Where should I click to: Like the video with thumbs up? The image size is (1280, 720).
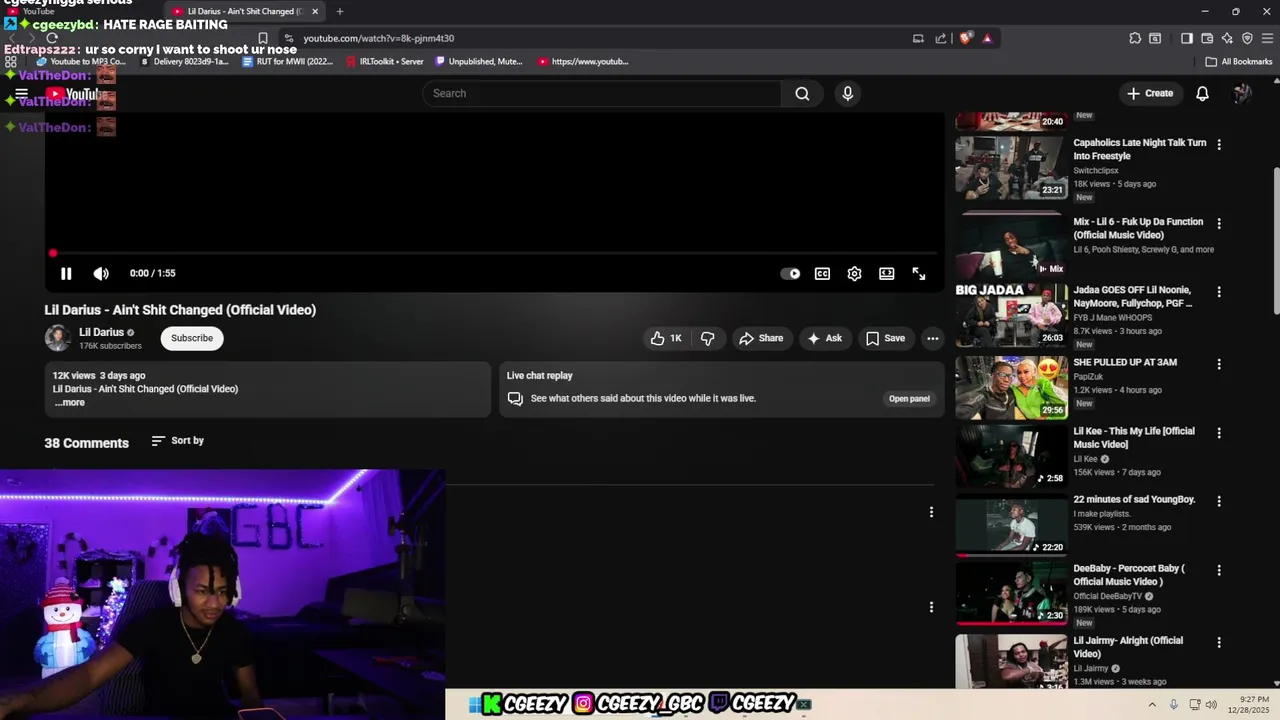pos(666,338)
